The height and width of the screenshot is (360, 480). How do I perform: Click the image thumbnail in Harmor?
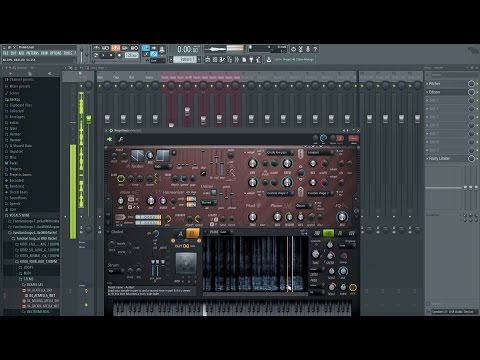(186, 263)
